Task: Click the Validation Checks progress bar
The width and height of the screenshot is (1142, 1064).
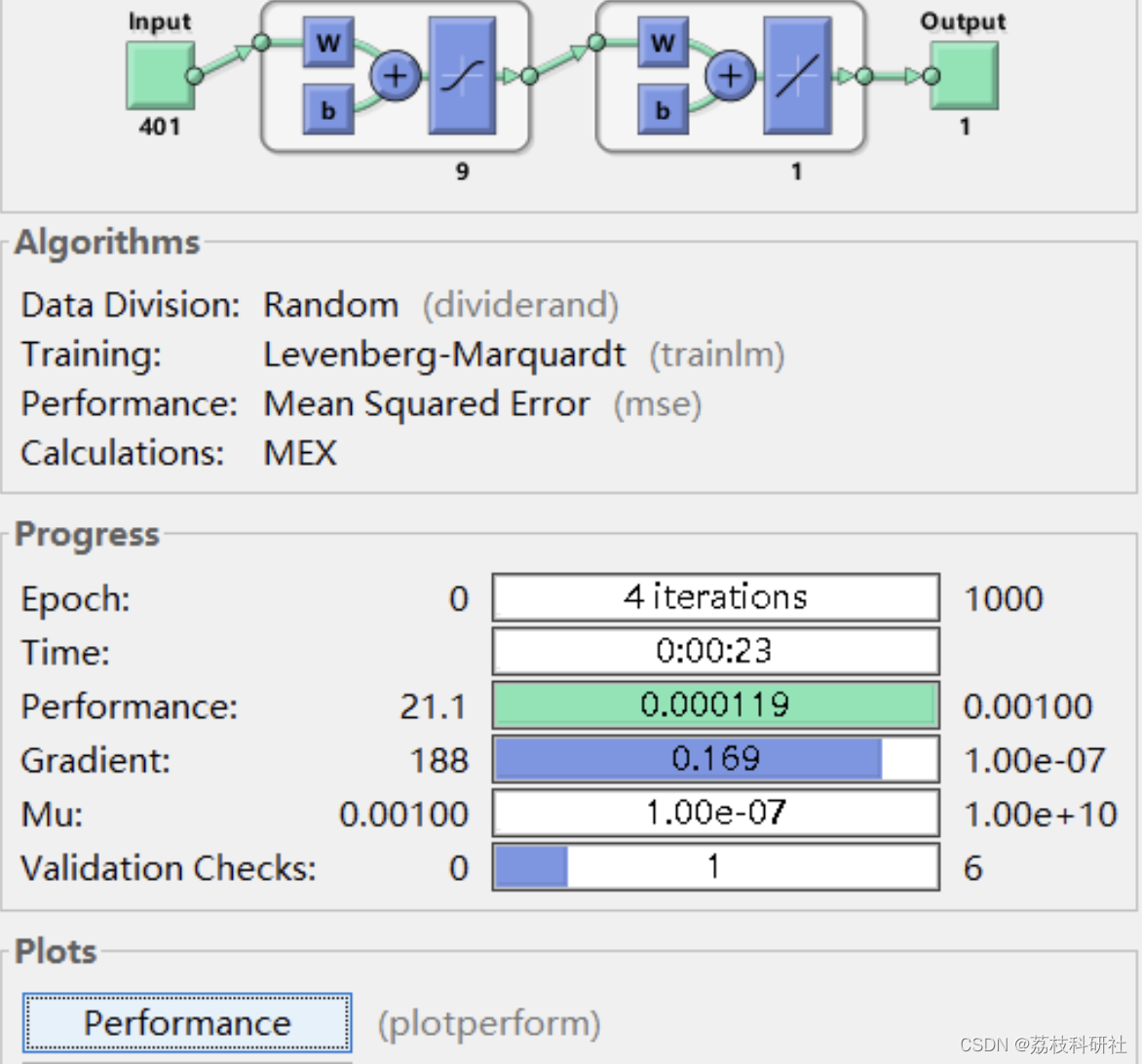Action: [716, 866]
